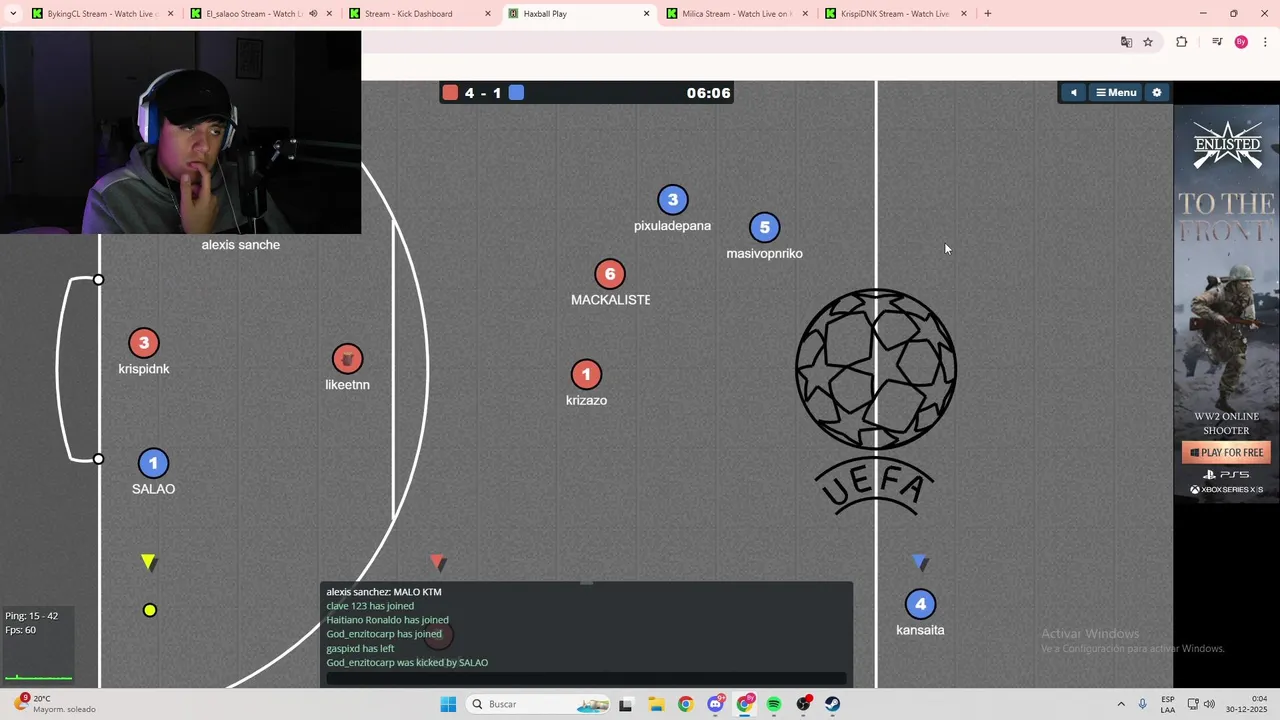Click the translate page icon
The height and width of the screenshot is (720, 1280).
[1127, 42]
